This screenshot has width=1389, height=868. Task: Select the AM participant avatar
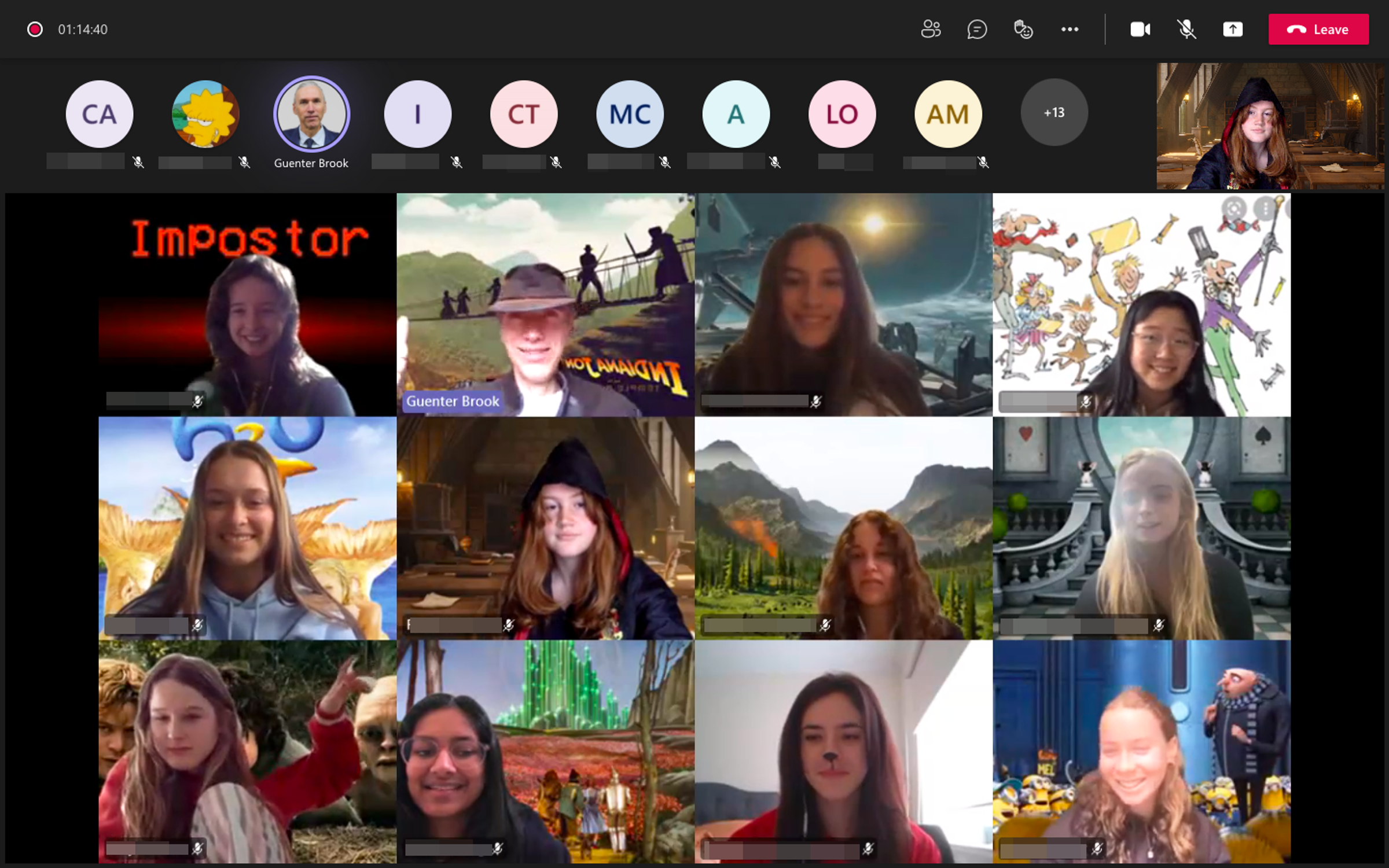coord(948,114)
